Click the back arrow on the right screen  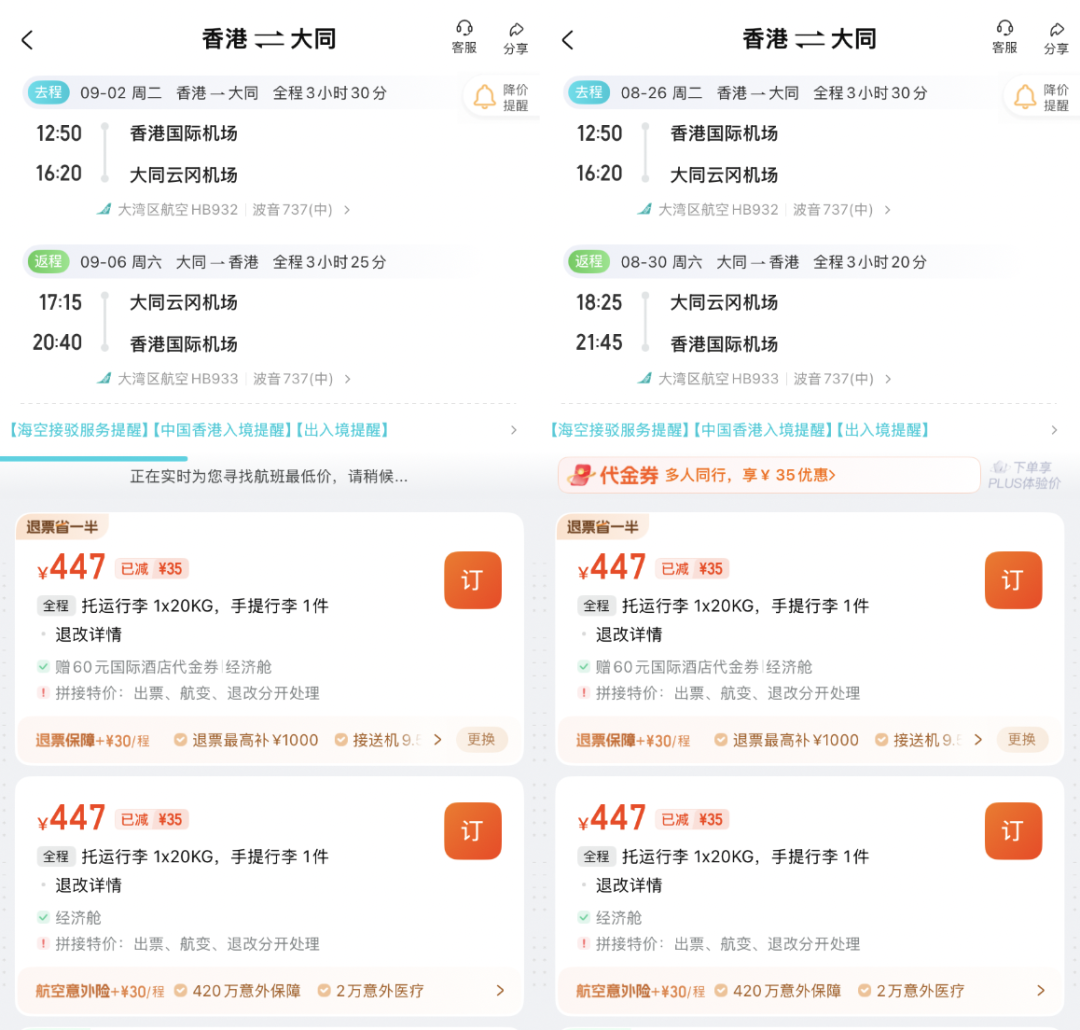[566, 40]
